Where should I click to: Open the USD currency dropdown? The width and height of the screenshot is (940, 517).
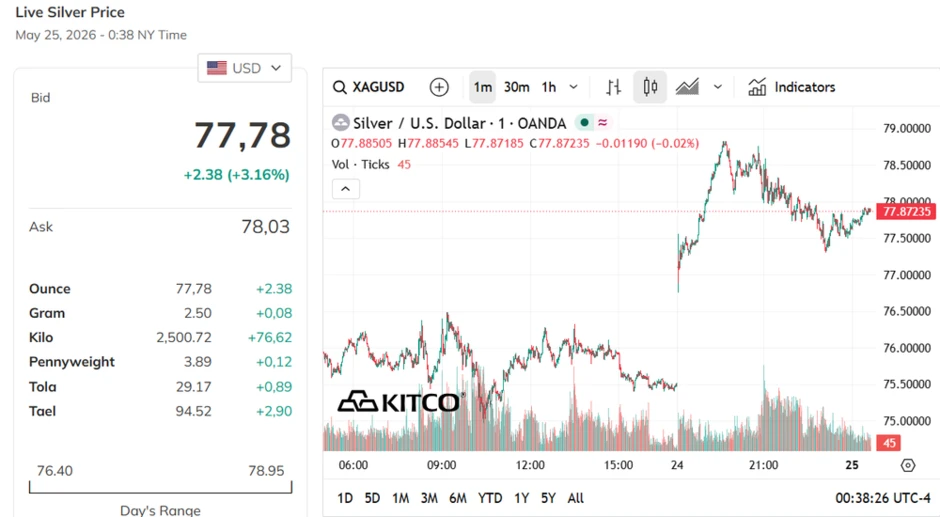pyautogui.click(x=245, y=68)
